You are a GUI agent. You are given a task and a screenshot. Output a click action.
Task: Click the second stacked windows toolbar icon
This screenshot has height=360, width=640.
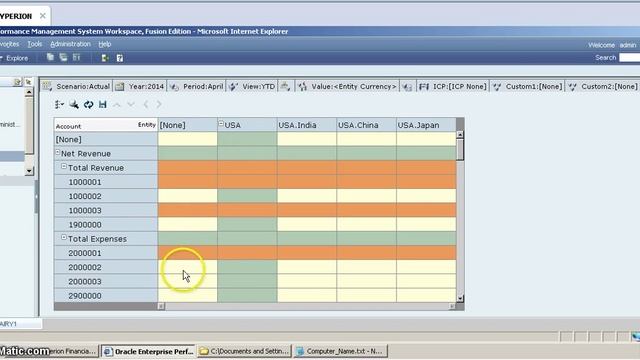[x=63, y=58]
